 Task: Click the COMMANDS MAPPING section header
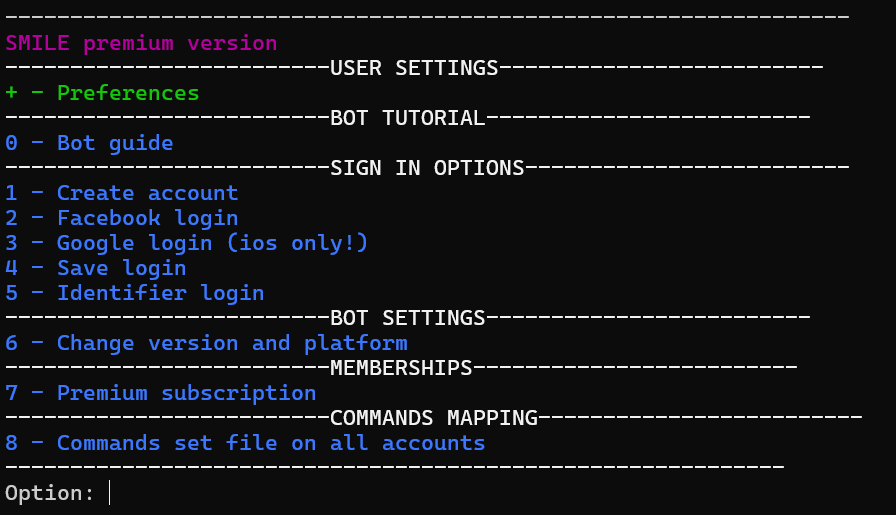coord(434,418)
